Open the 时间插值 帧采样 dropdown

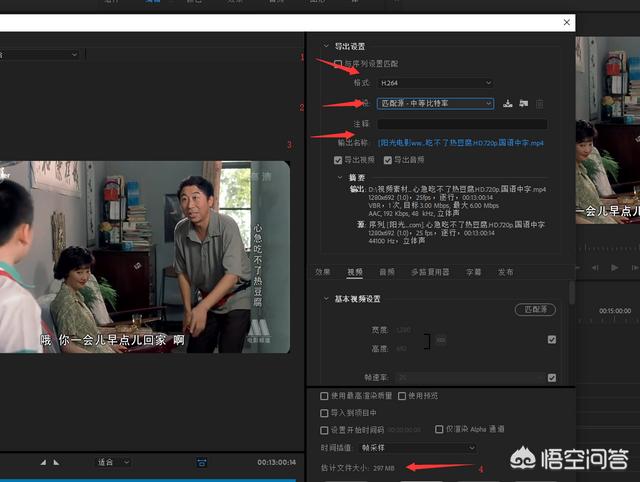418,448
